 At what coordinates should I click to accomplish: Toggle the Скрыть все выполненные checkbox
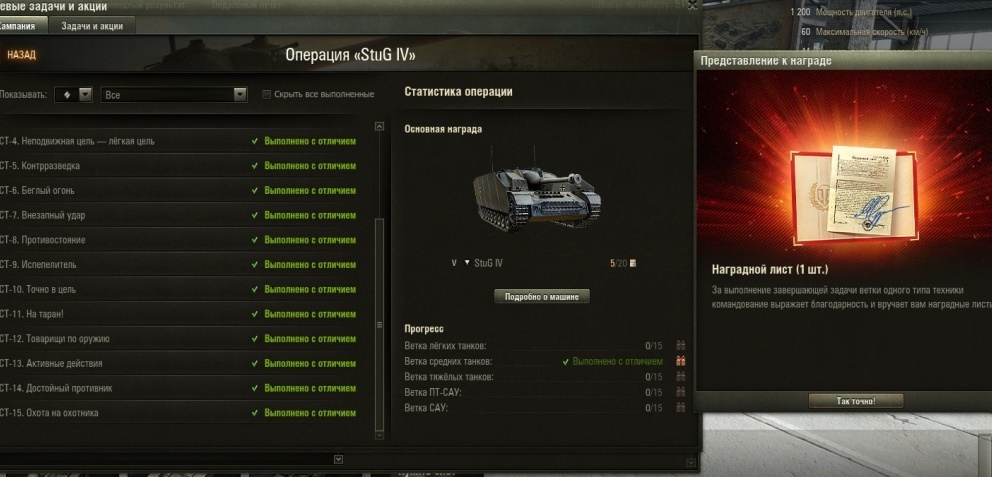point(266,94)
